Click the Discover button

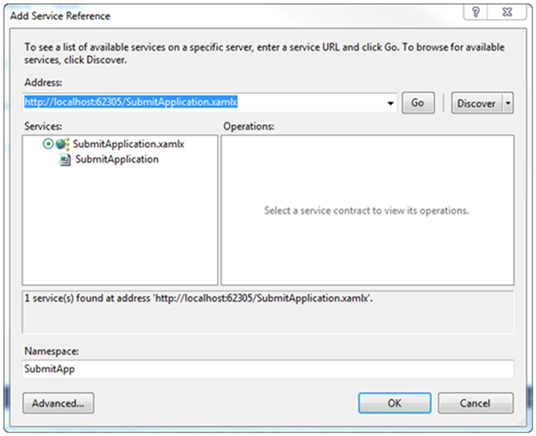click(477, 103)
